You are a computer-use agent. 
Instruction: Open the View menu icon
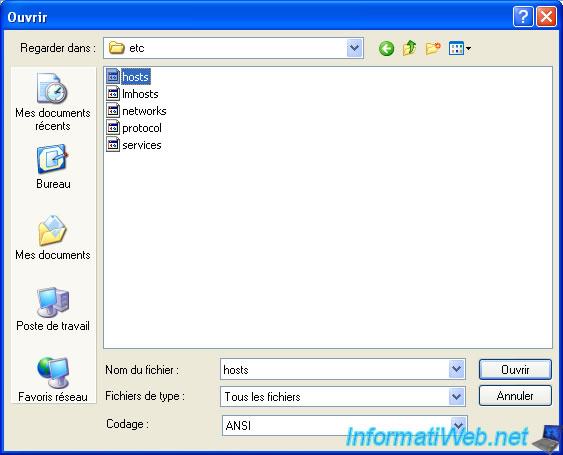tap(460, 48)
